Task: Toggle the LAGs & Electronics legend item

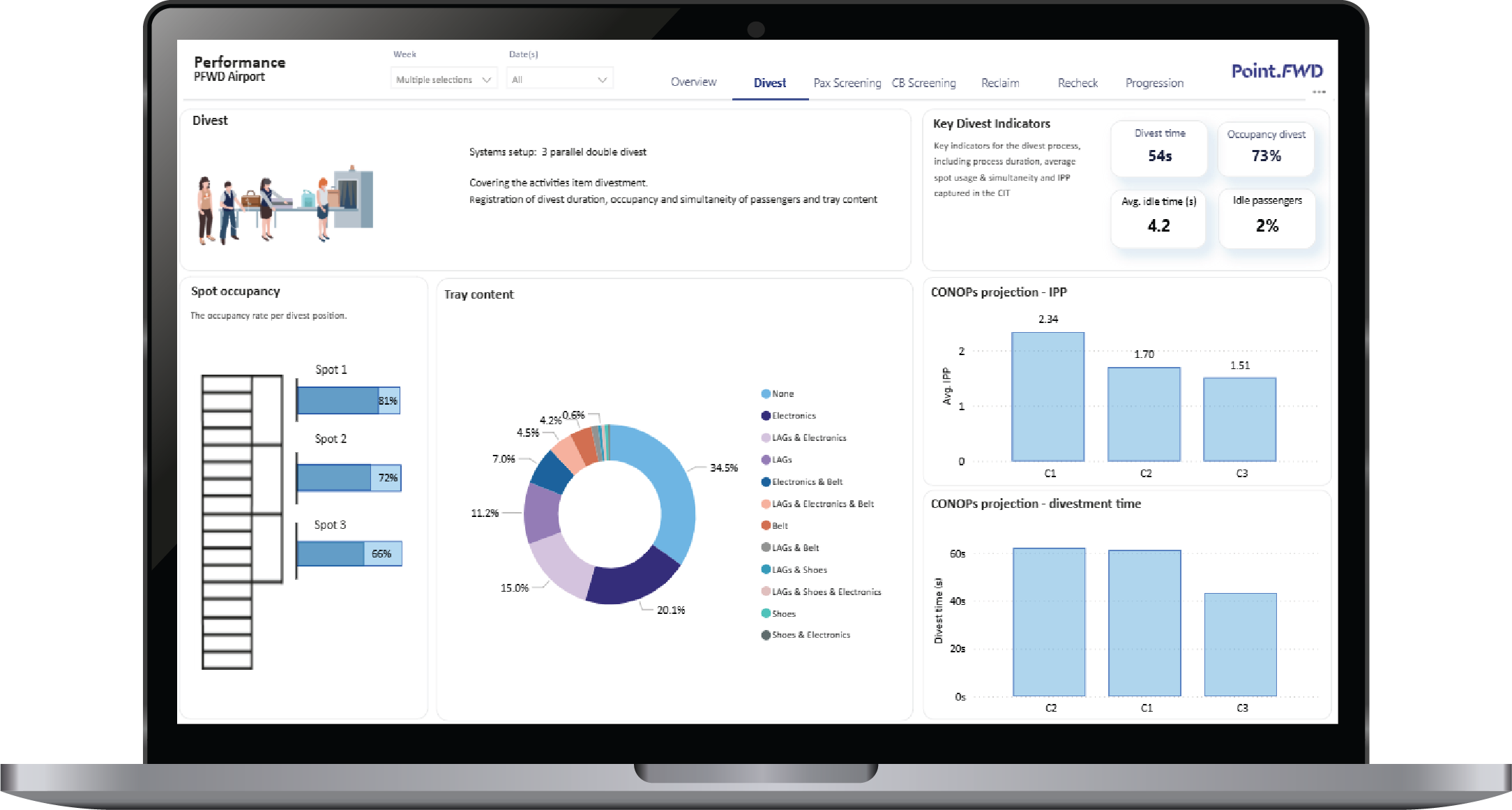Action: tap(808, 438)
